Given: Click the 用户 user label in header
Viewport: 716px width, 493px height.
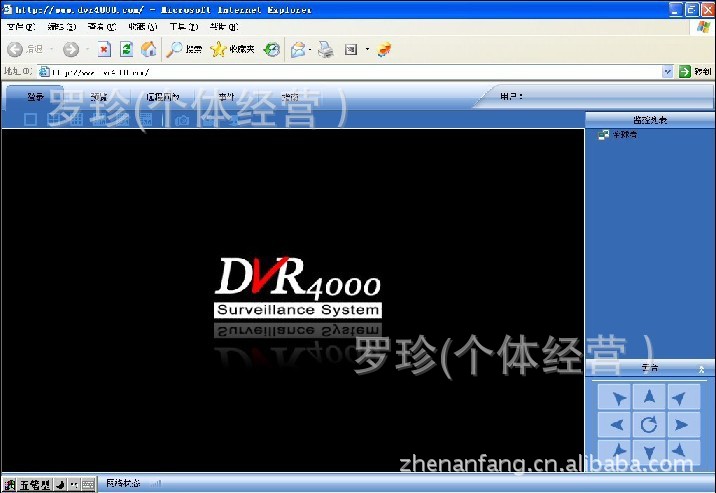Looking at the screenshot, I should point(511,96).
